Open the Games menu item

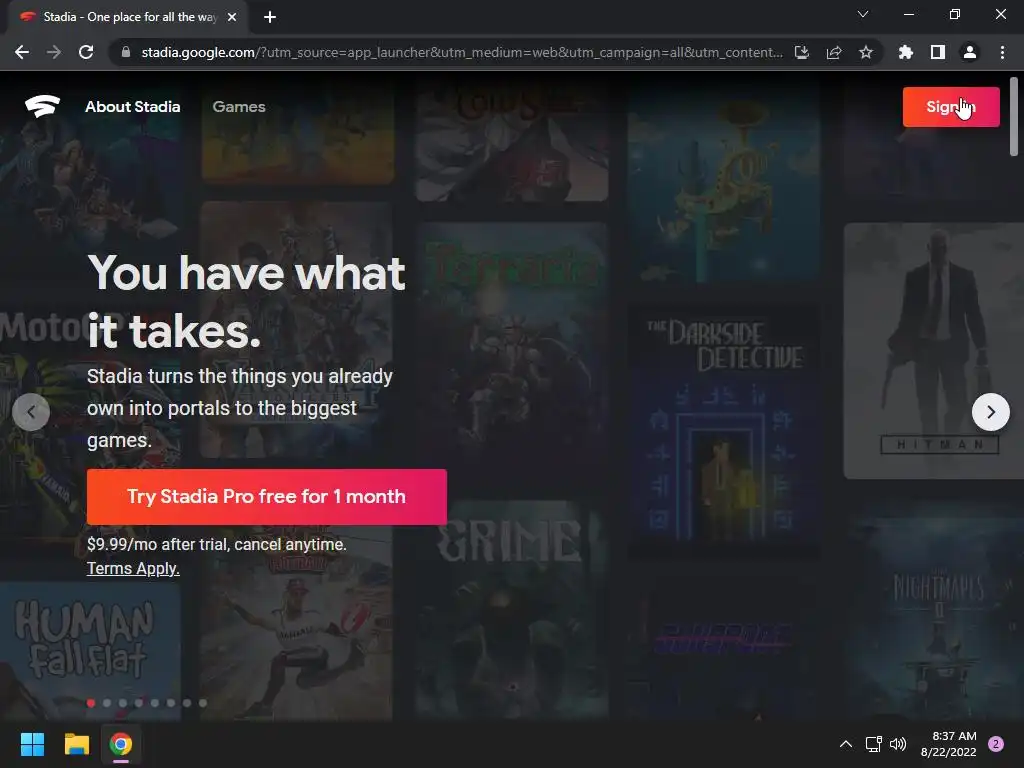(x=239, y=106)
